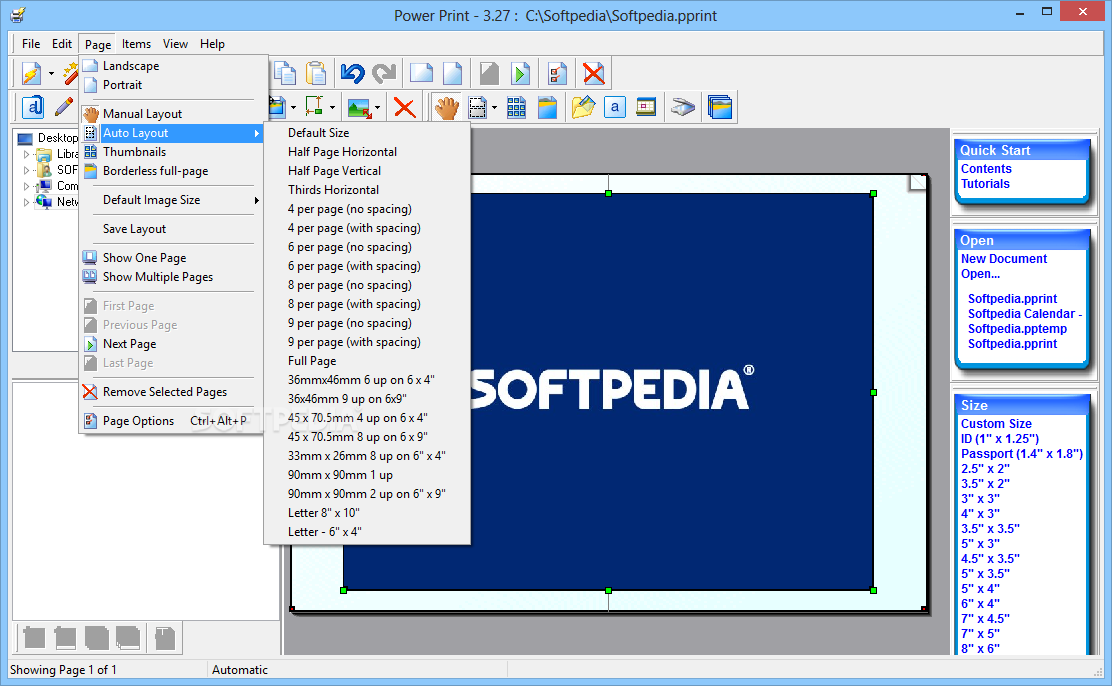Click the landscape page toolbar icon
1112x686 pixels.
[421, 73]
